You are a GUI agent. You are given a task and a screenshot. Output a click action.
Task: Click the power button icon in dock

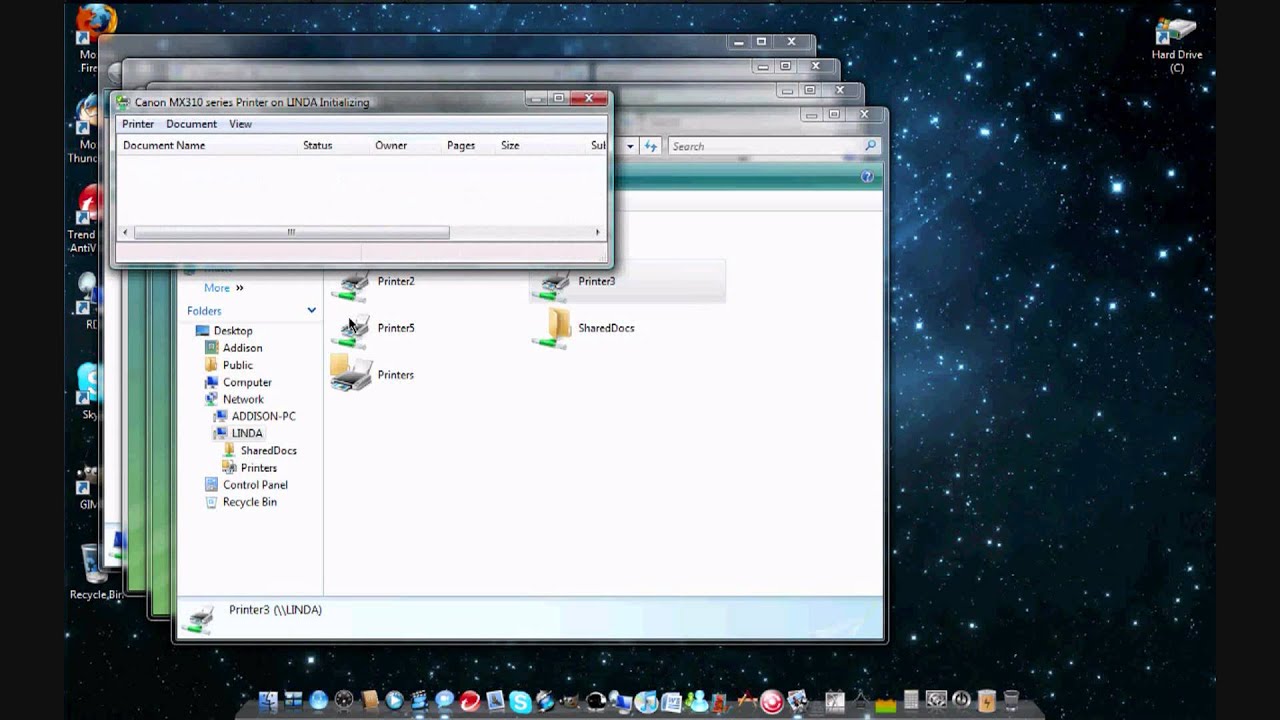coord(961,700)
